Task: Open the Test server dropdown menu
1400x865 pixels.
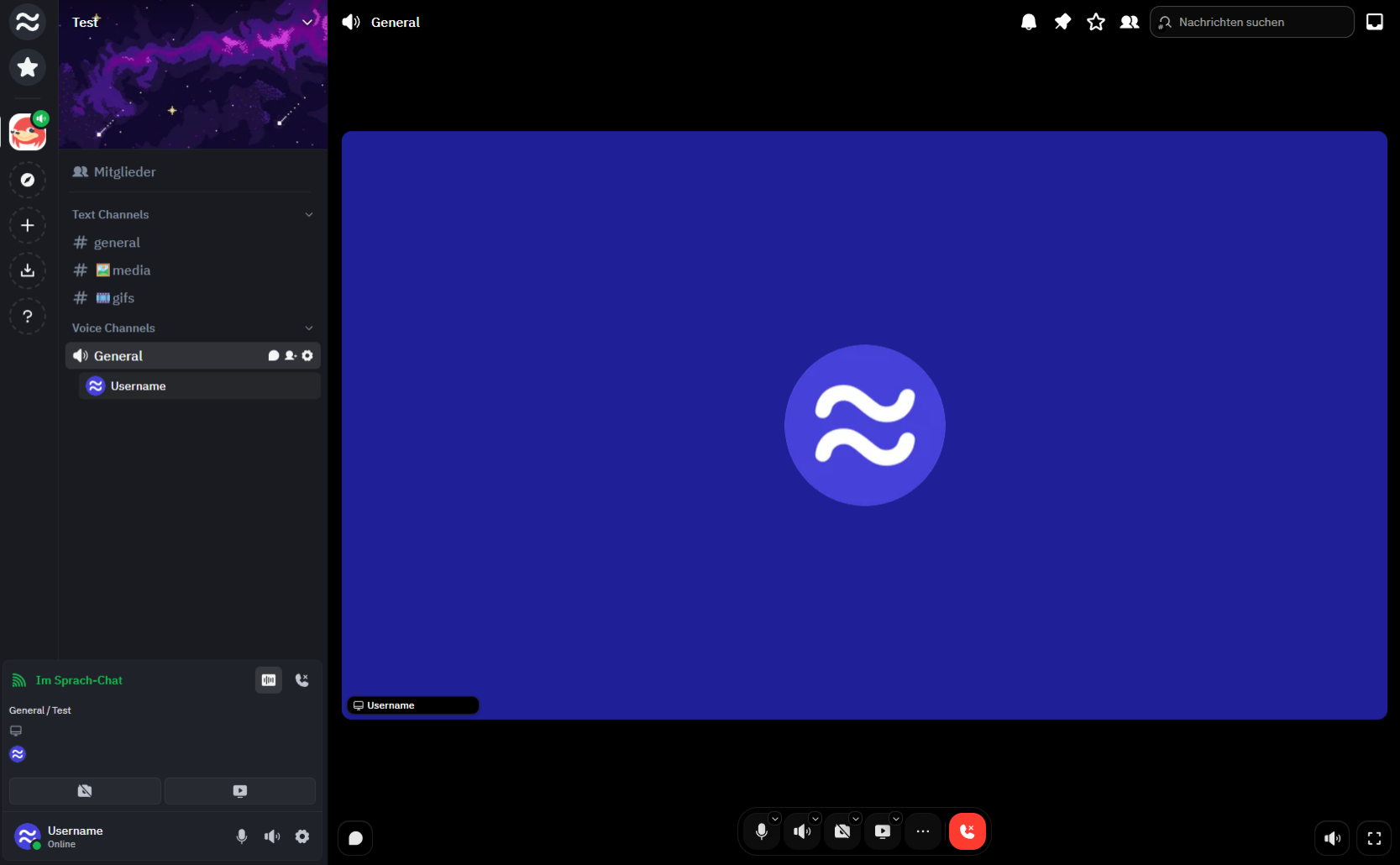Action: (x=307, y=22)
